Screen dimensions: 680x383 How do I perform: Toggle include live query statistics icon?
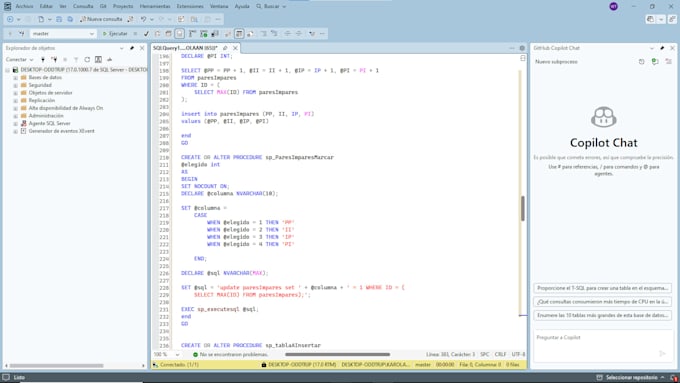[204, 33]
